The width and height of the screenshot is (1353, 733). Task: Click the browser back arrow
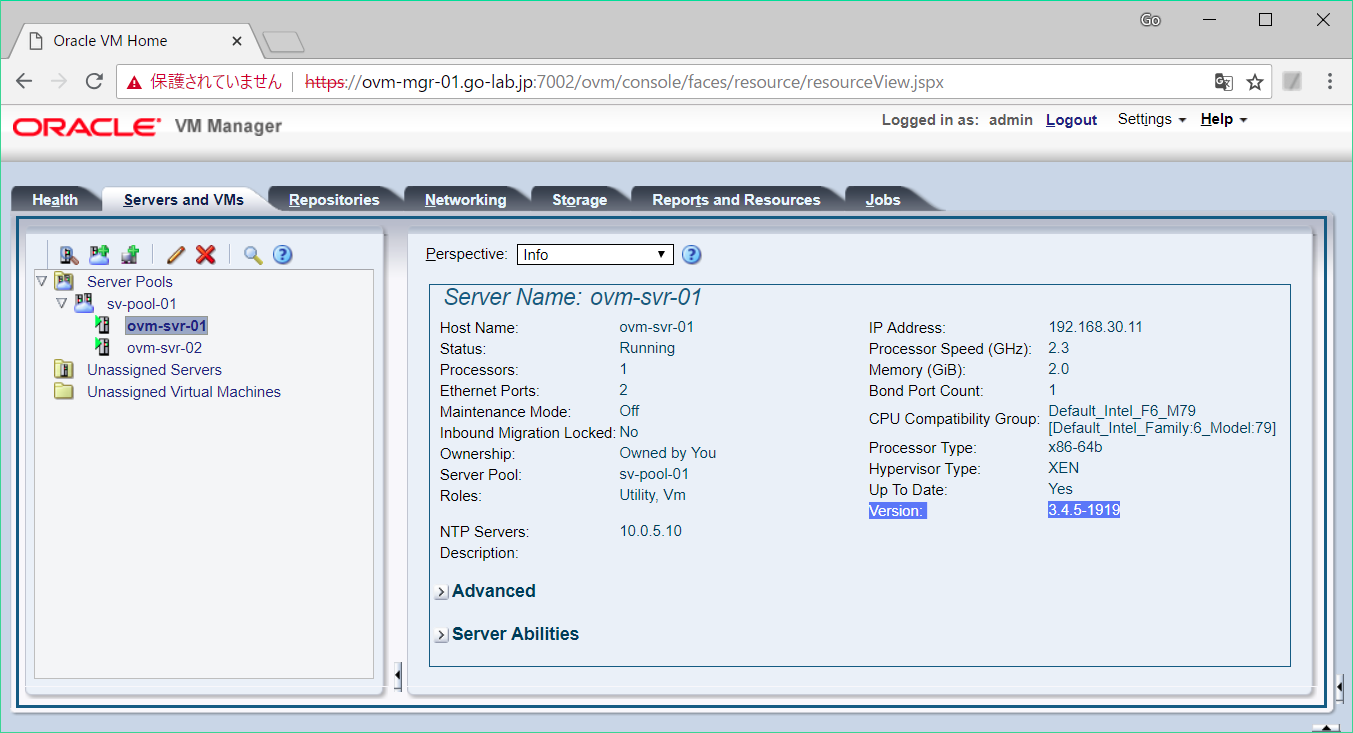(x=25, y=82)
